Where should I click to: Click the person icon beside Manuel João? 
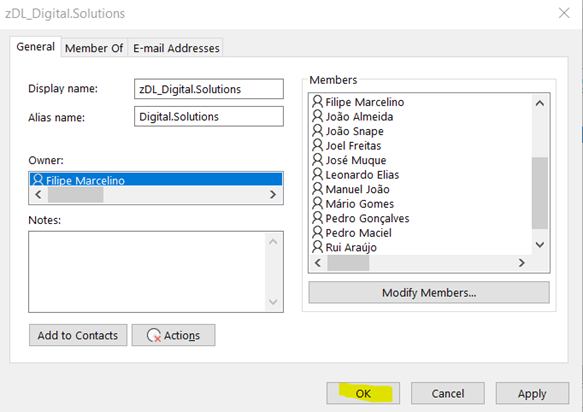(x=317, y=189)
